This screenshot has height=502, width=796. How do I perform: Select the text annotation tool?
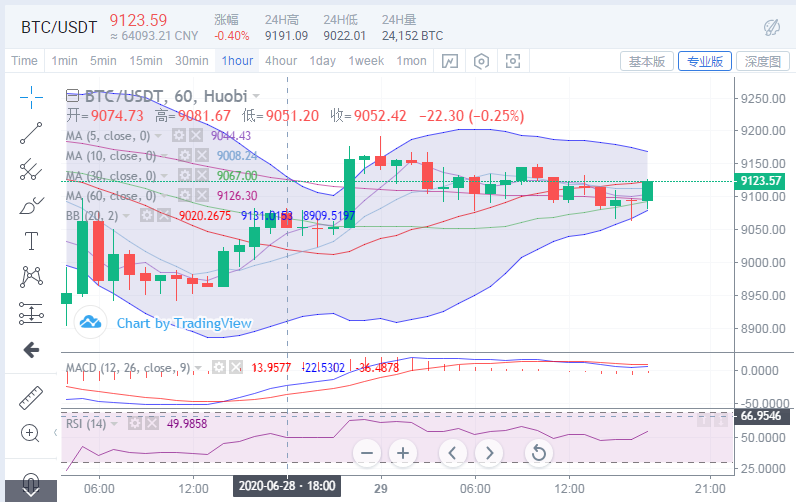pyautogui.click(x=31, y=241)
